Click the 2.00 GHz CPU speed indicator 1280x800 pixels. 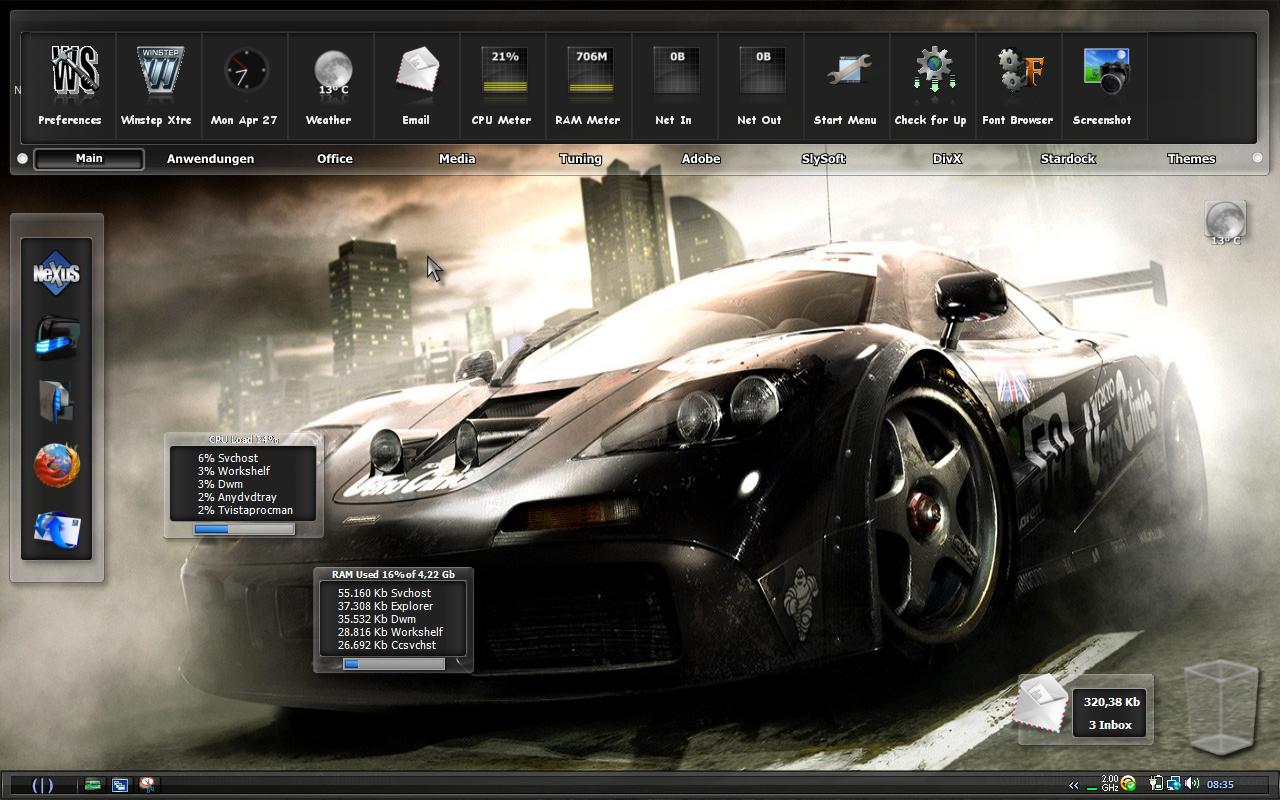pyautogui.click(x=1110, y=784)
